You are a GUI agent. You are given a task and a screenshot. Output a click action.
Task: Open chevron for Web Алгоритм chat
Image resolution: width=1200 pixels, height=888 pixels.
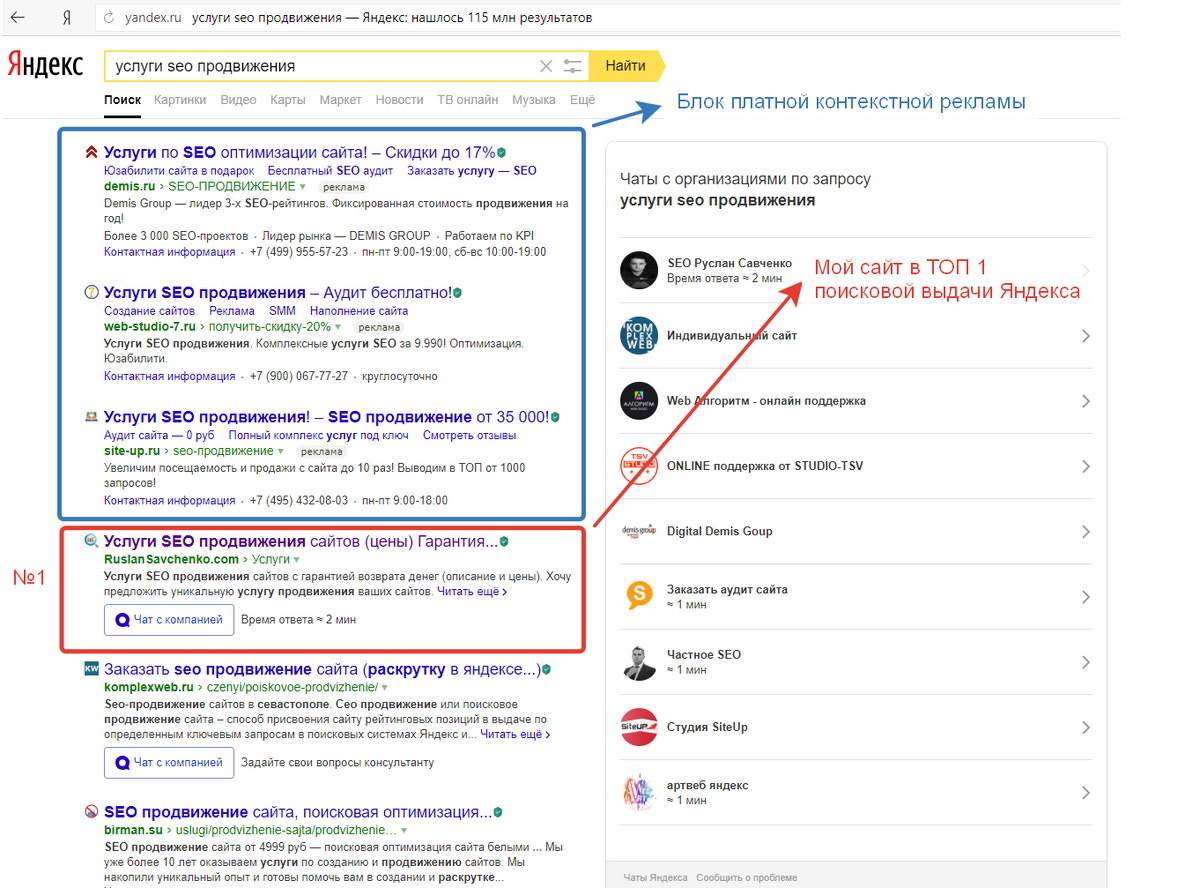click(1086, 401)
